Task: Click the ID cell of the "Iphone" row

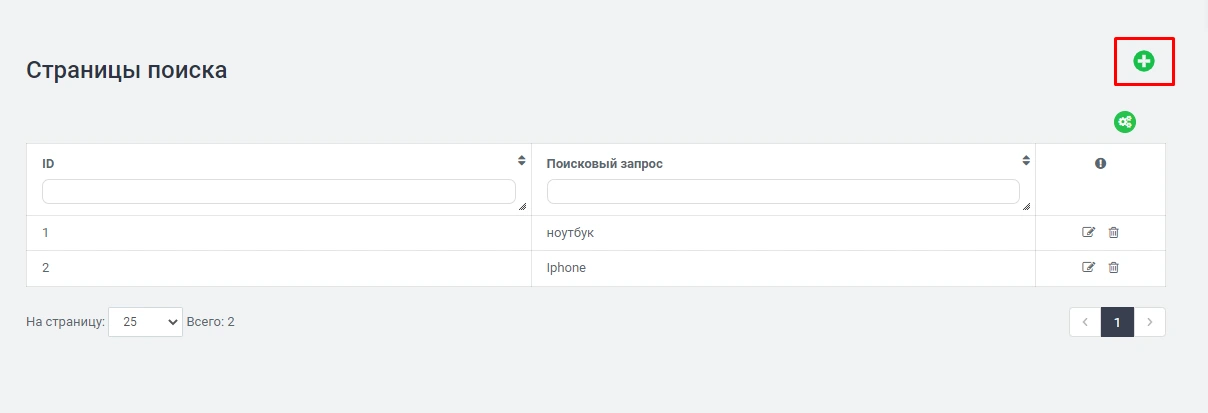Action: (x=46, y=268)
